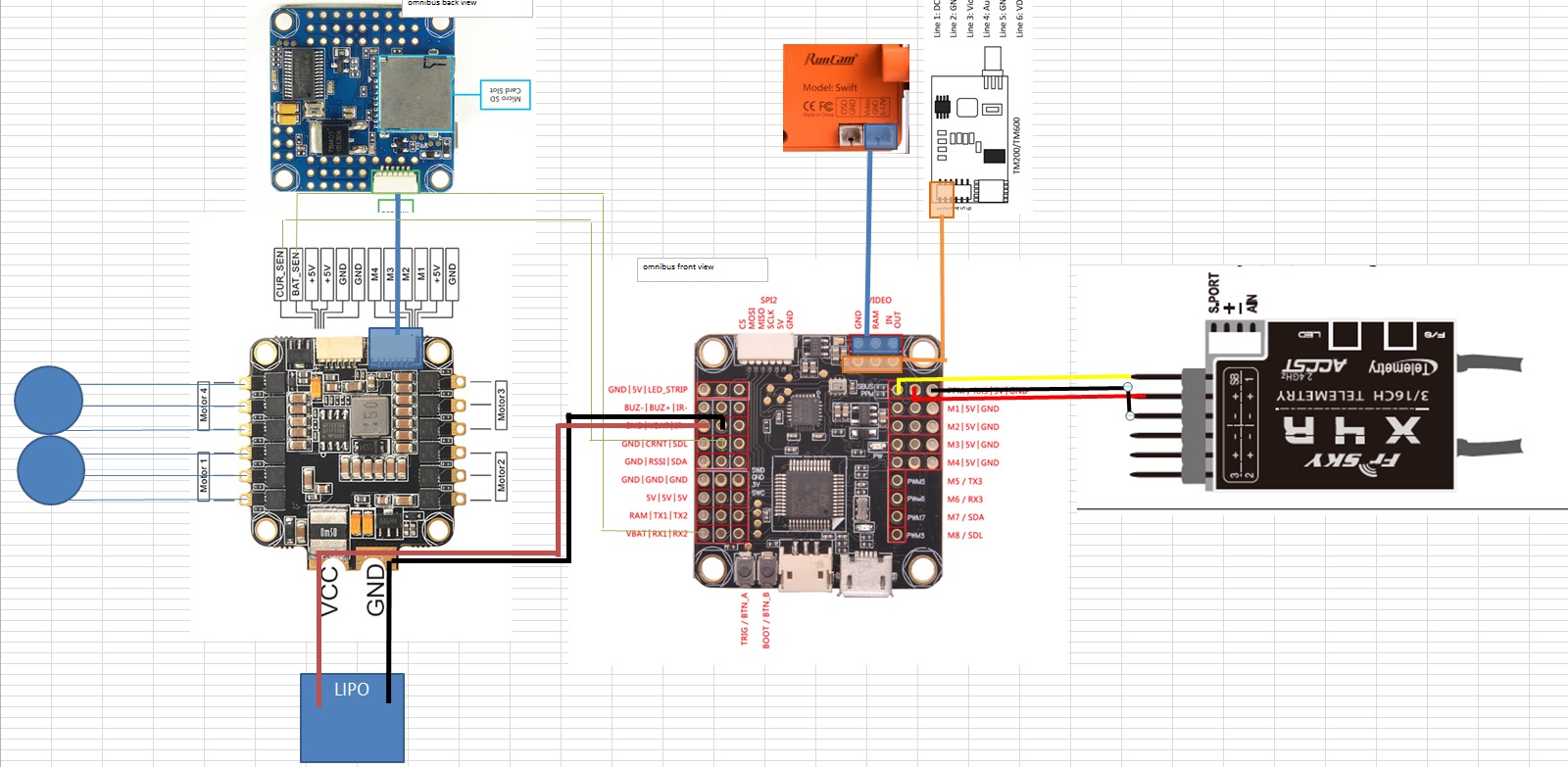1568x767 pixels.
Task: Click the "omnibus front view" text box
Action: click(x=702, y=269)
